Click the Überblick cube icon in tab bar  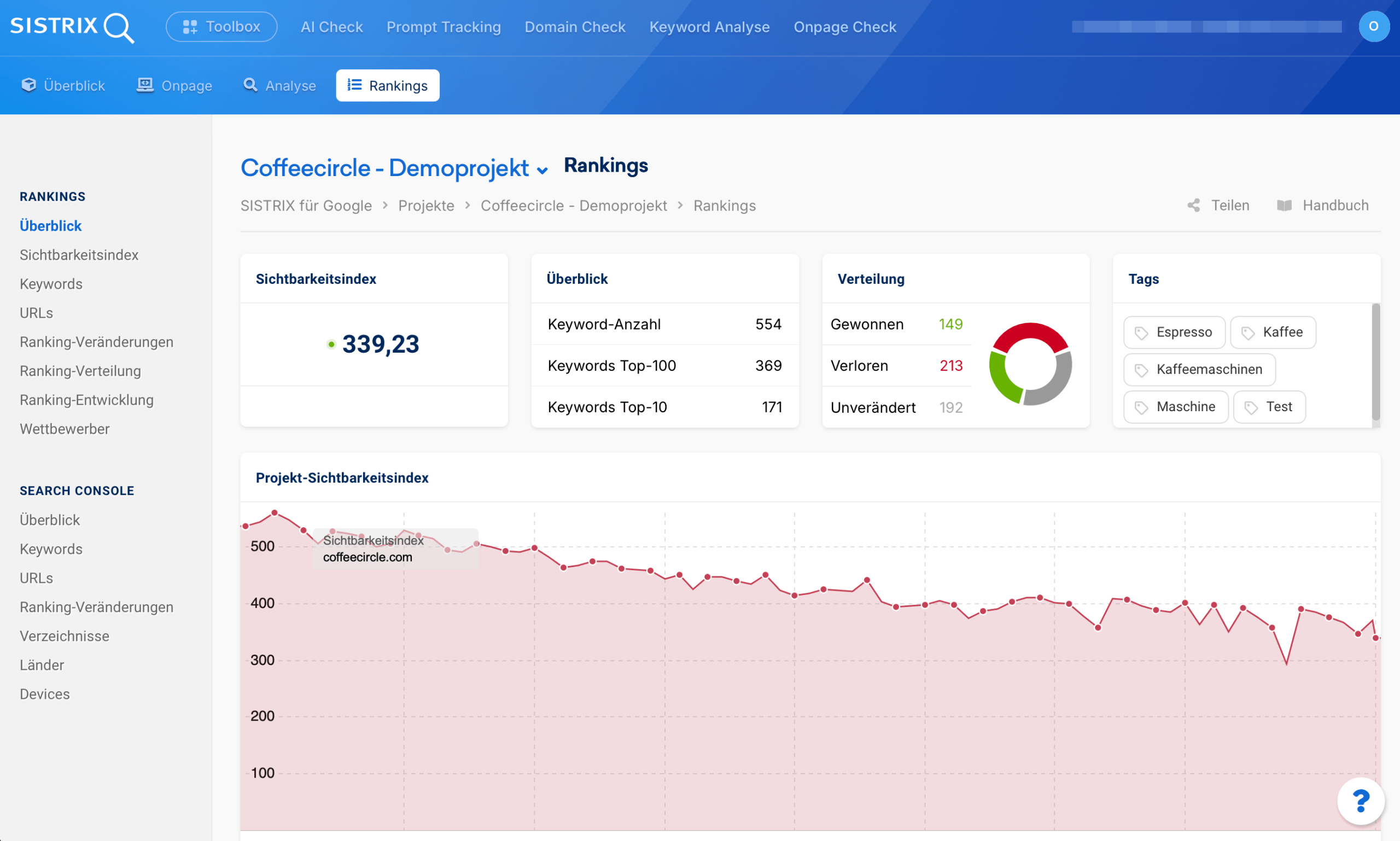[28, 85]
